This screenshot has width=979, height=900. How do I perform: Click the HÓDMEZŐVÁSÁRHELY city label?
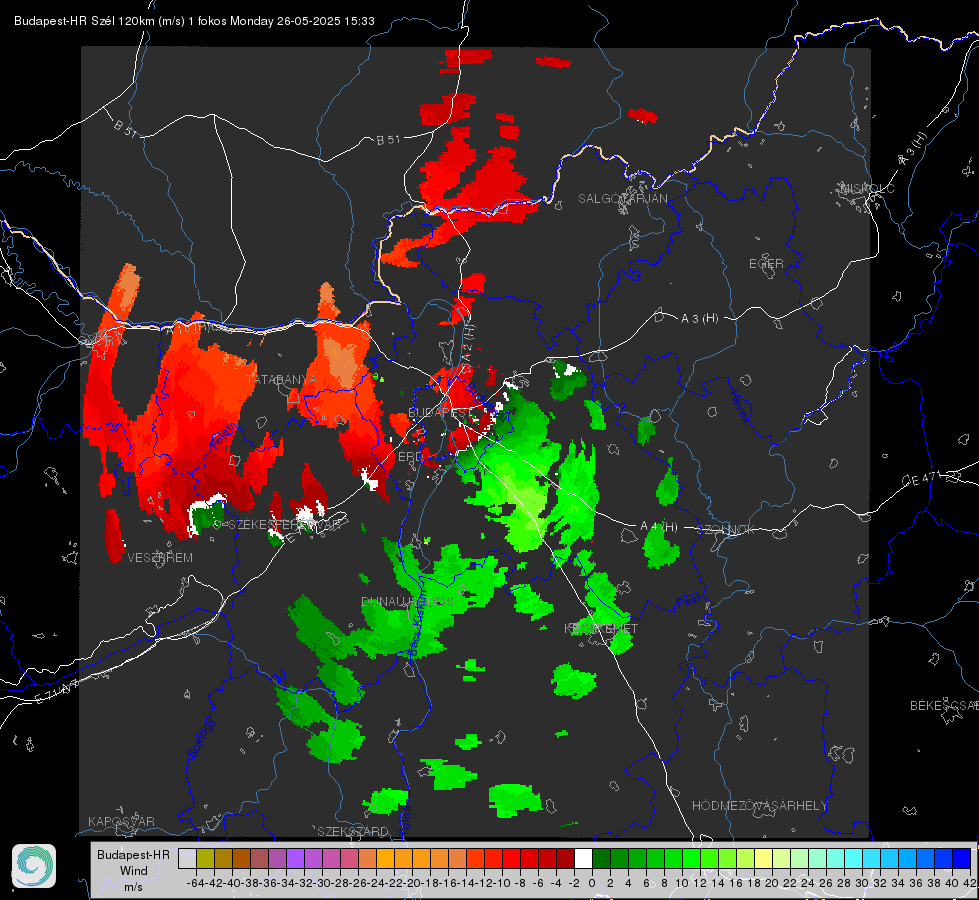tap(760, 806)
